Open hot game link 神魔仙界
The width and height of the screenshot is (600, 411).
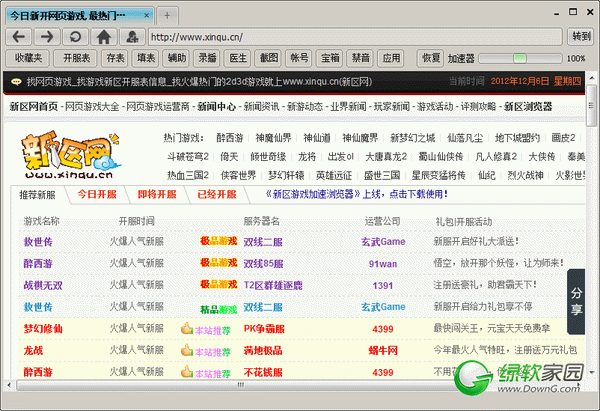[273, 138]
